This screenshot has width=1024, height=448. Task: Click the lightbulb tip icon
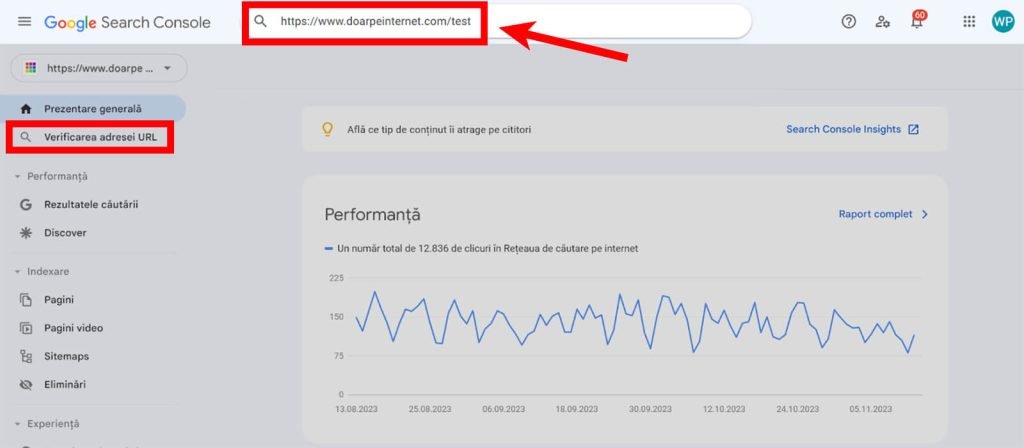pos(328,129)
